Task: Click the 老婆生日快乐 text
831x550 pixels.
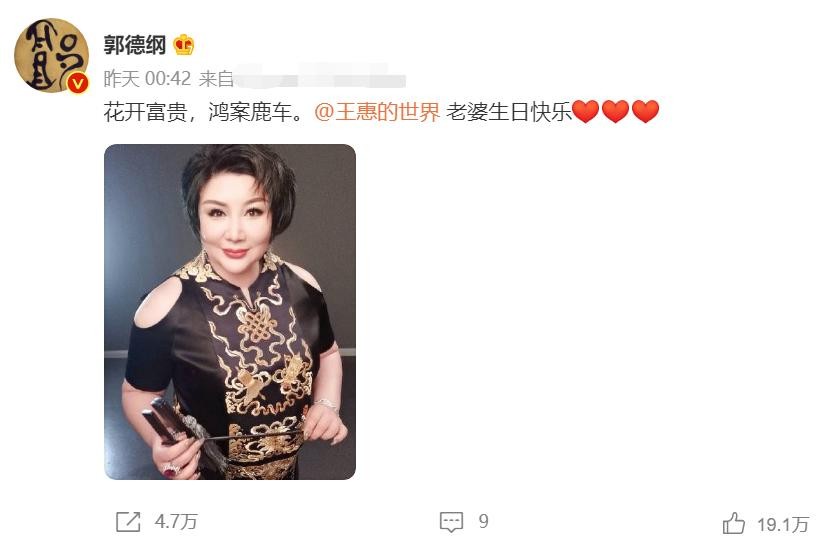Action: pyautogui.click(x=509, y=112)
